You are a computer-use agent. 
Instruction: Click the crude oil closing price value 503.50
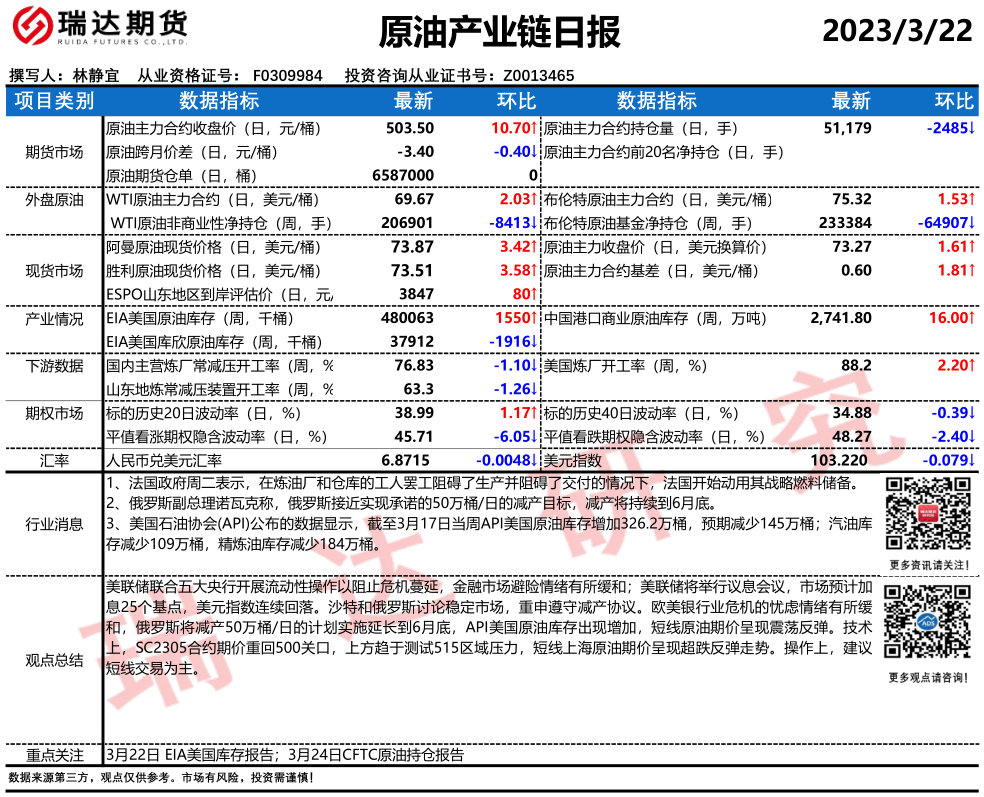point(410,128)
